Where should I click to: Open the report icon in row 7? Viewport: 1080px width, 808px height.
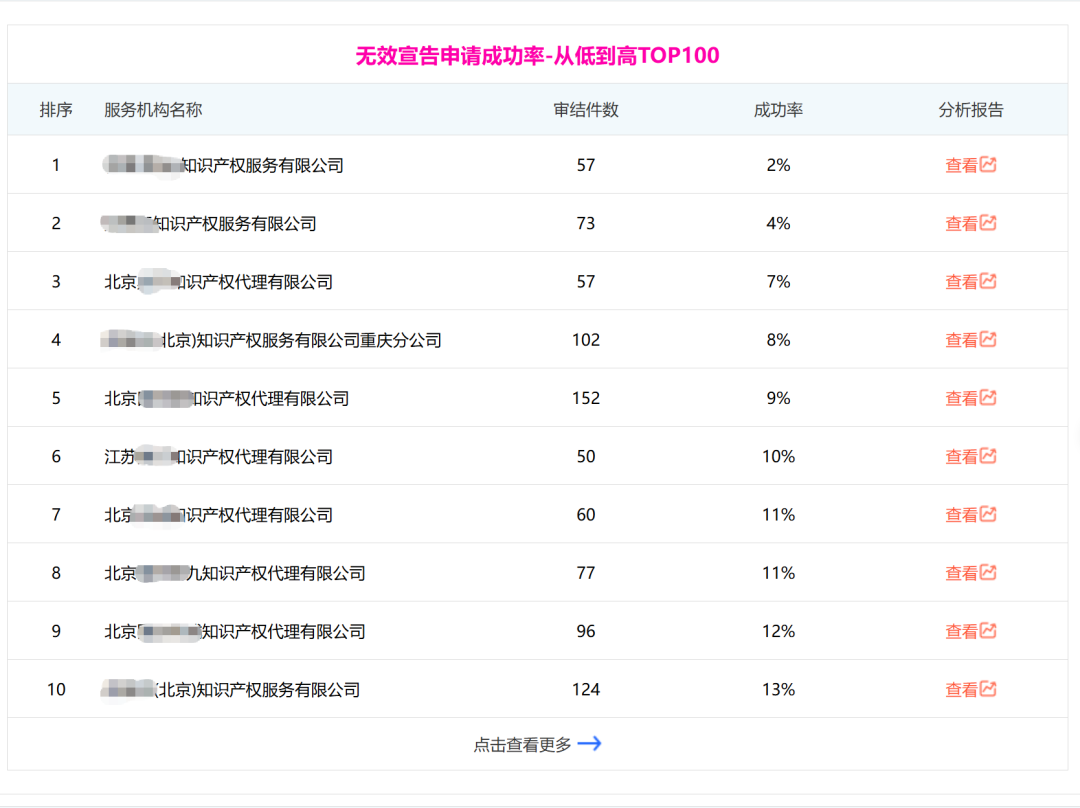click(988, 514)
